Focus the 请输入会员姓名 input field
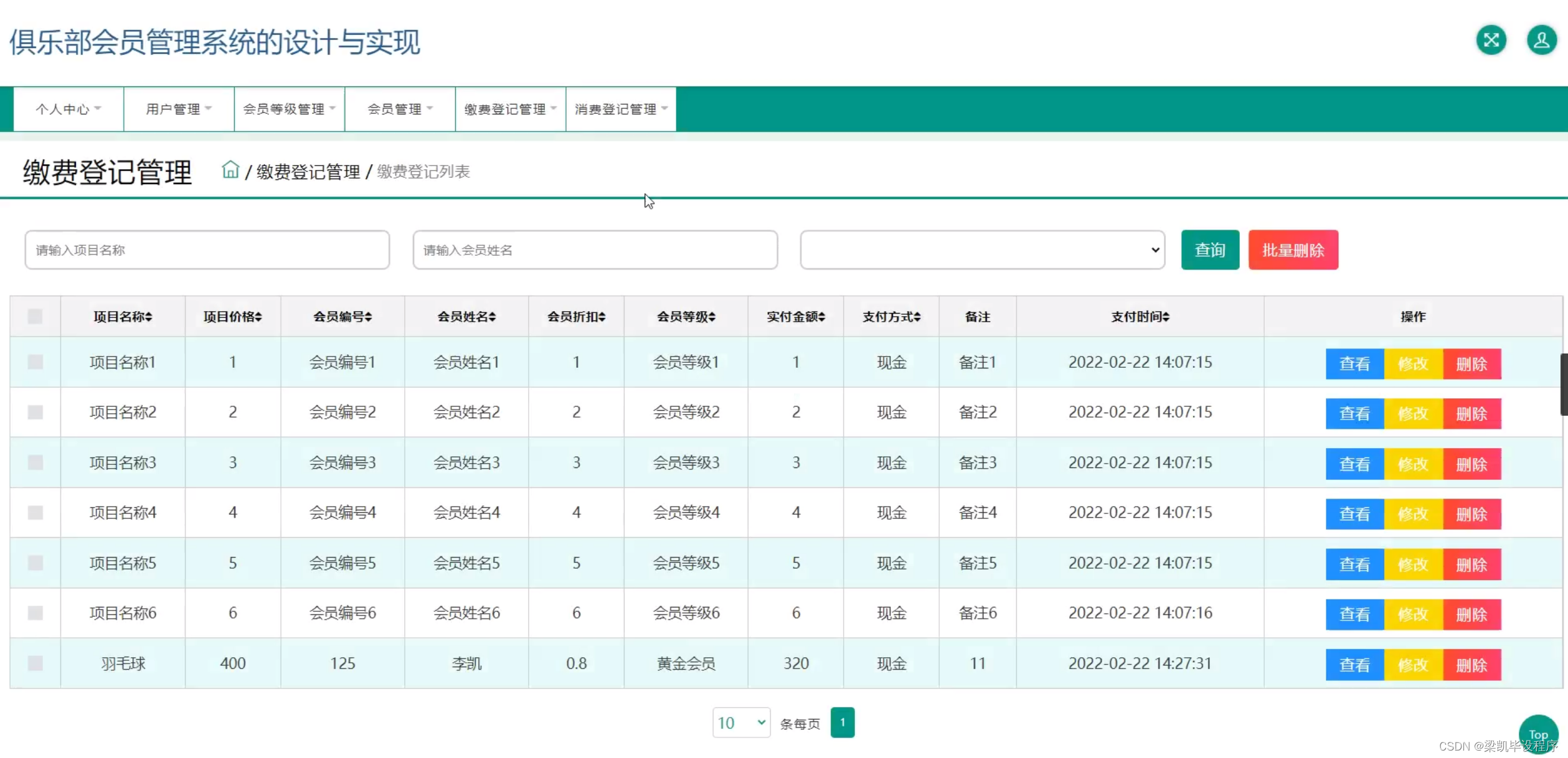 click(595, 250)
